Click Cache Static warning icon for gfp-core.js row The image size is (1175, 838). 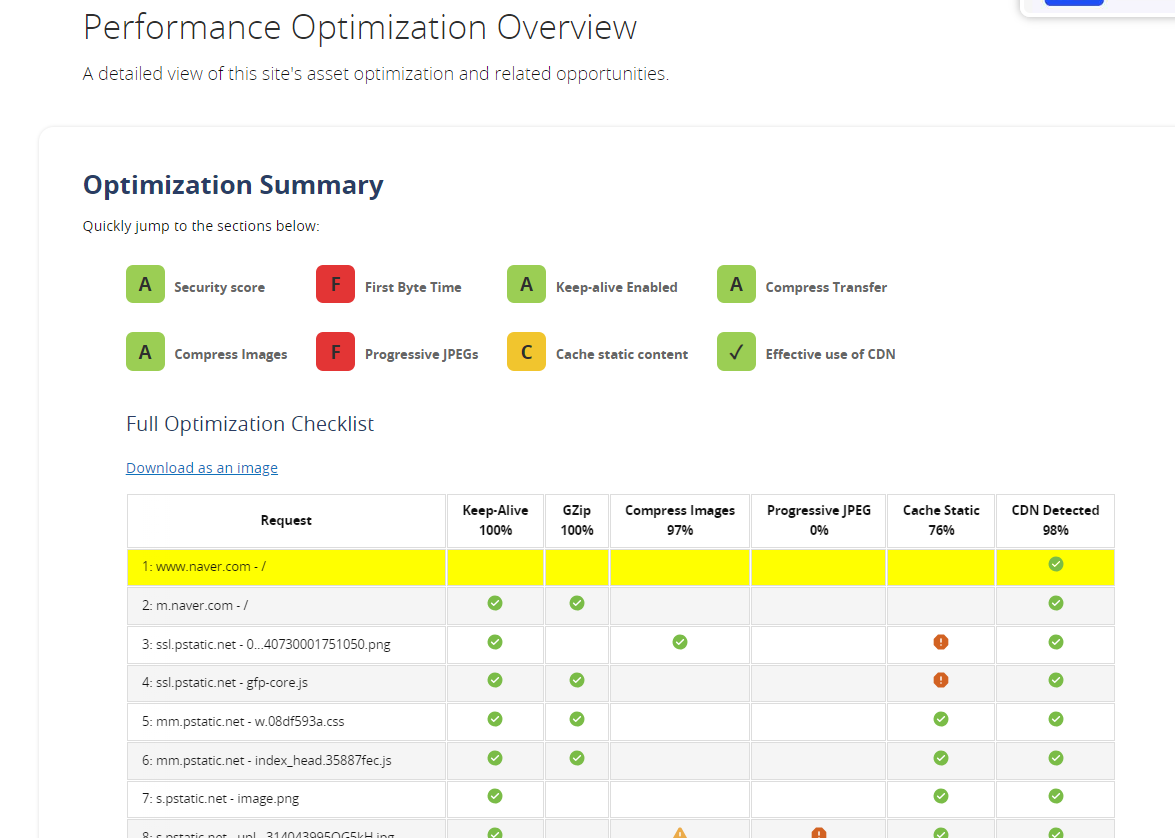(941, 681)
